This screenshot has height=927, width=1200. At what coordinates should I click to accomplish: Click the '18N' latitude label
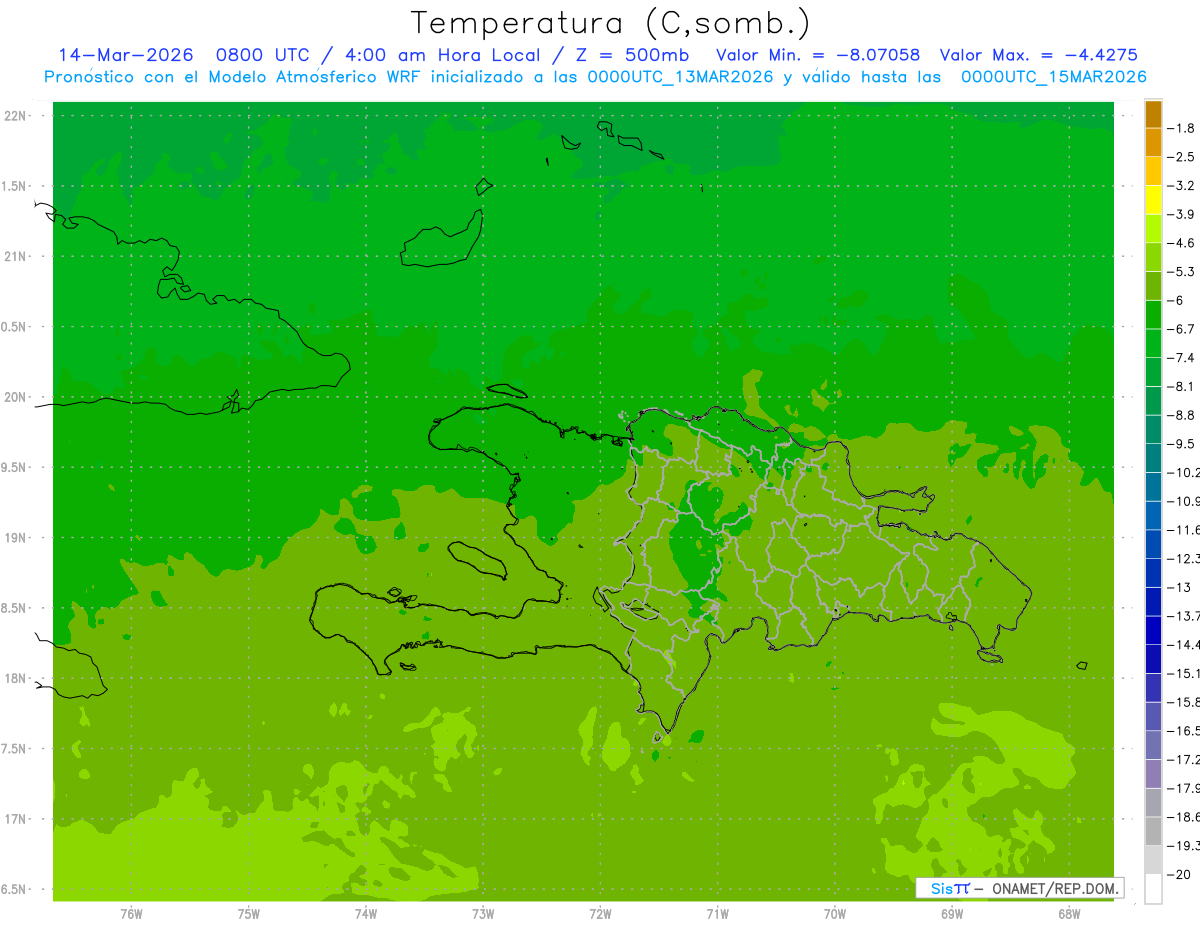[17, 678]
